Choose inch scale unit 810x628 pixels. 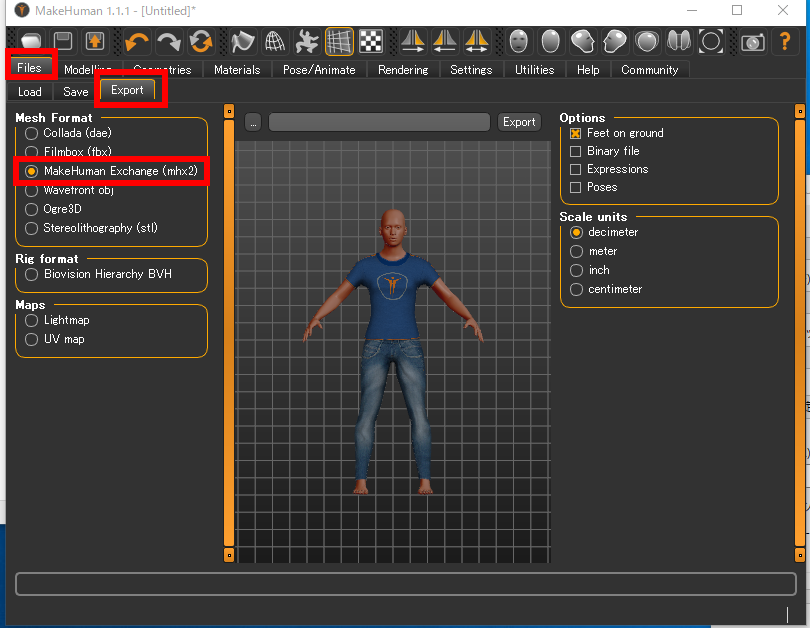click(x=589, y=270)
